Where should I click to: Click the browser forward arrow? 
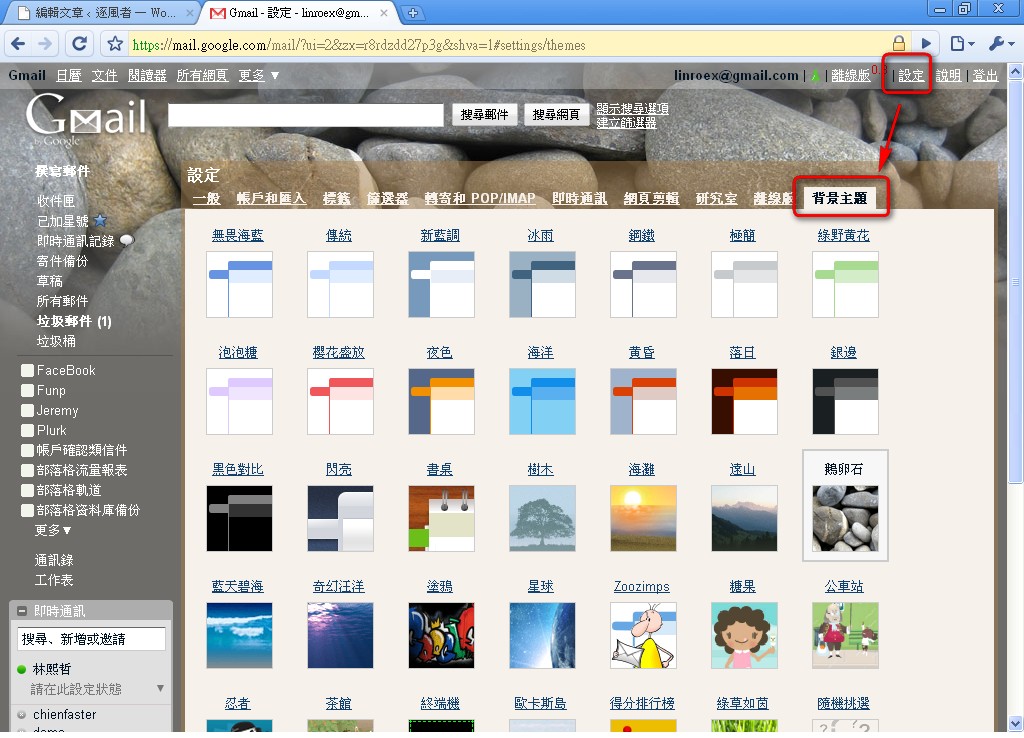45,44
